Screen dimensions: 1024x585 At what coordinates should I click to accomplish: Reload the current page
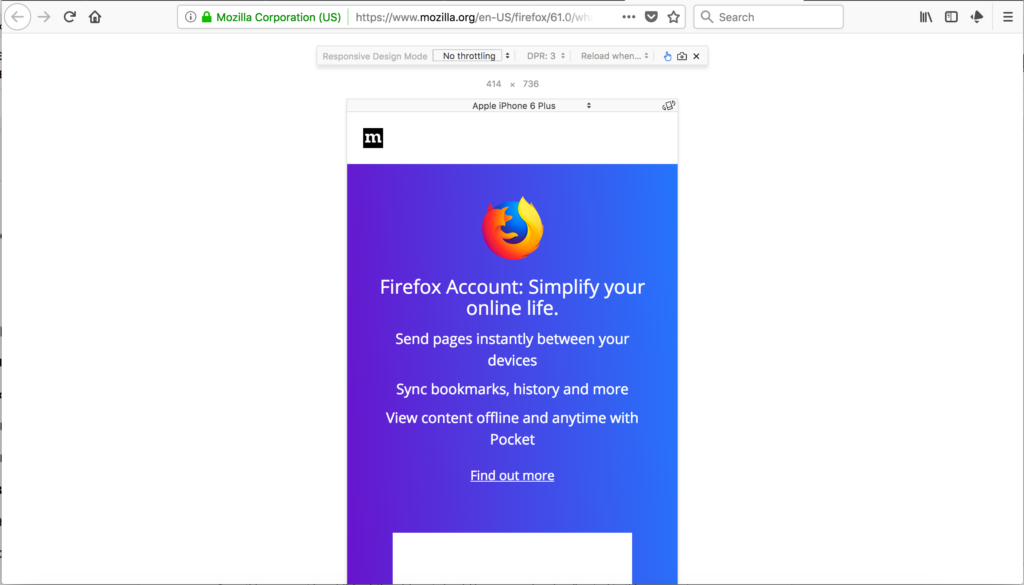(70, 17)
